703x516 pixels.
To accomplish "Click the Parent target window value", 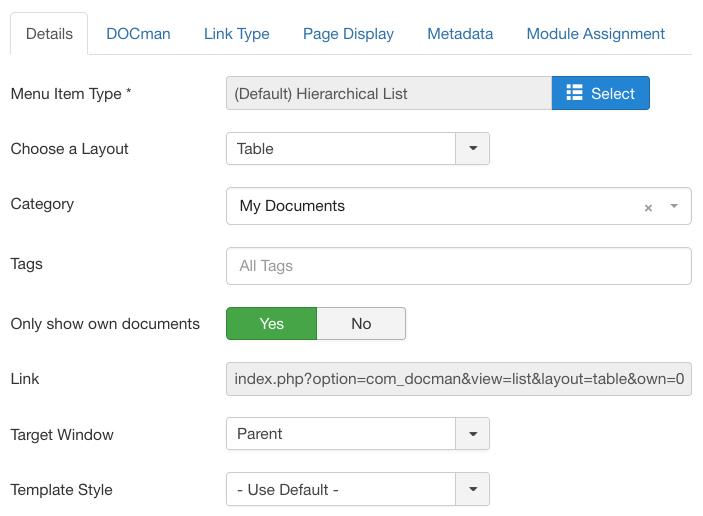I will (x=260, y=434).
